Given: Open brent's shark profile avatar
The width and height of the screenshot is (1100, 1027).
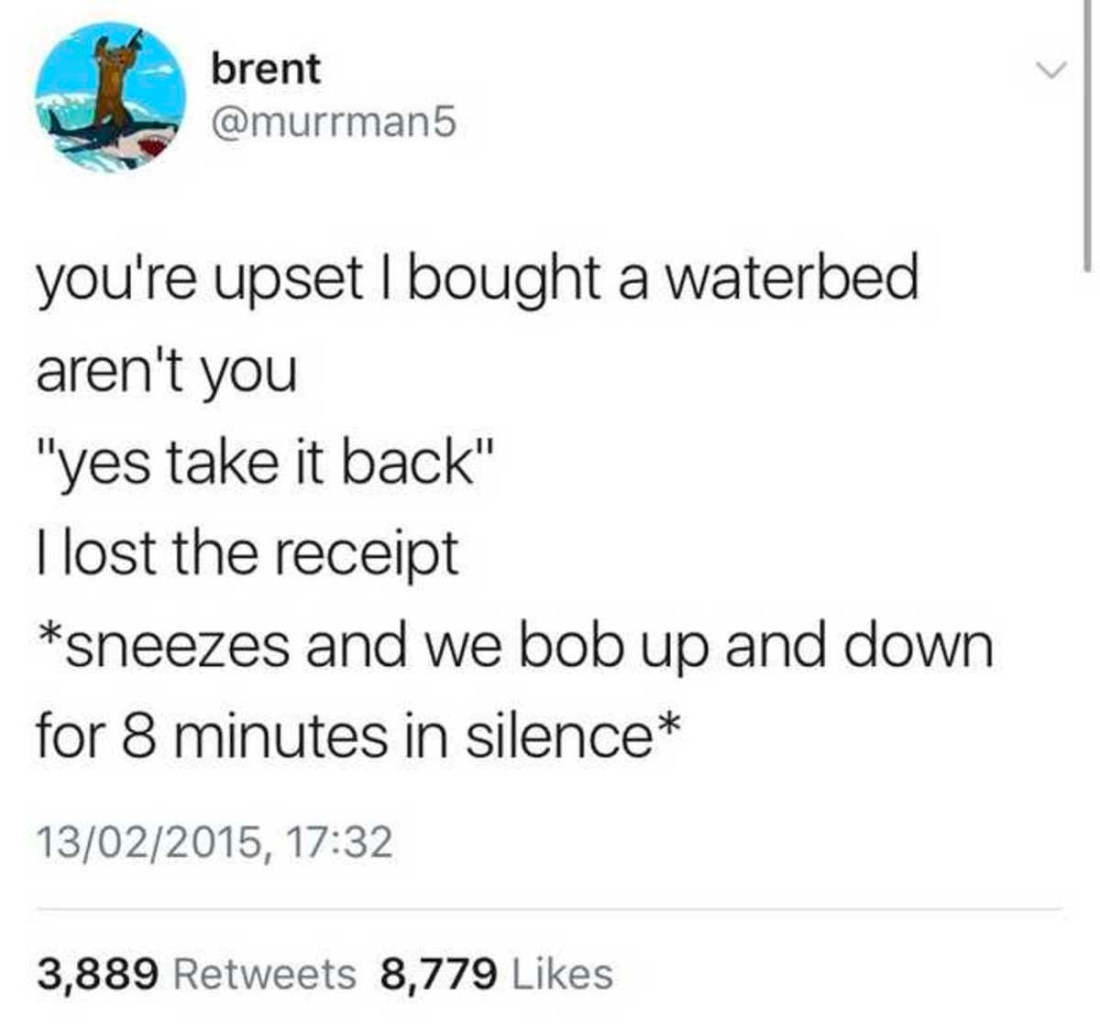Looking at the screenshot, I should (x=111, y=97).
